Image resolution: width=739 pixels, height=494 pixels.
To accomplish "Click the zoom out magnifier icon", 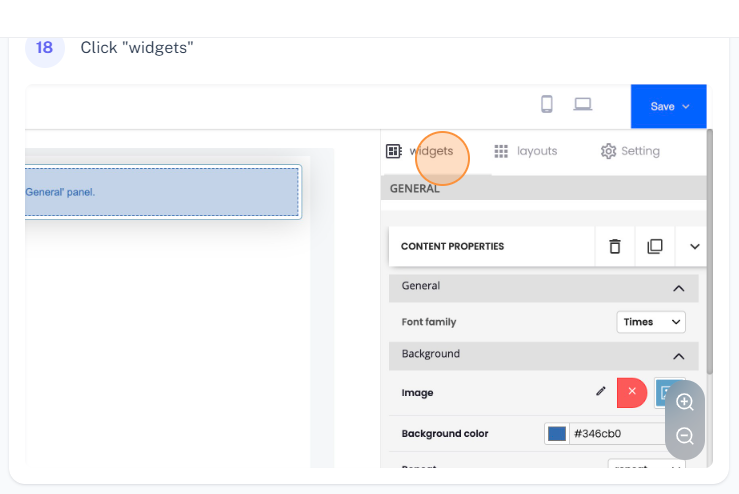I will (x=685, y=436).
